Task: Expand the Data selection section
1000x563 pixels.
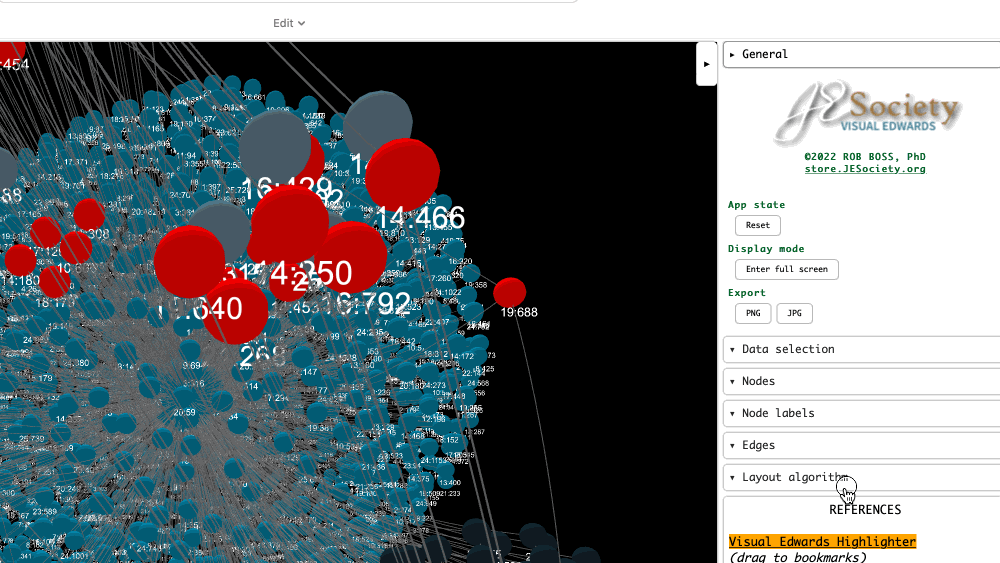Action: (861, 349)
